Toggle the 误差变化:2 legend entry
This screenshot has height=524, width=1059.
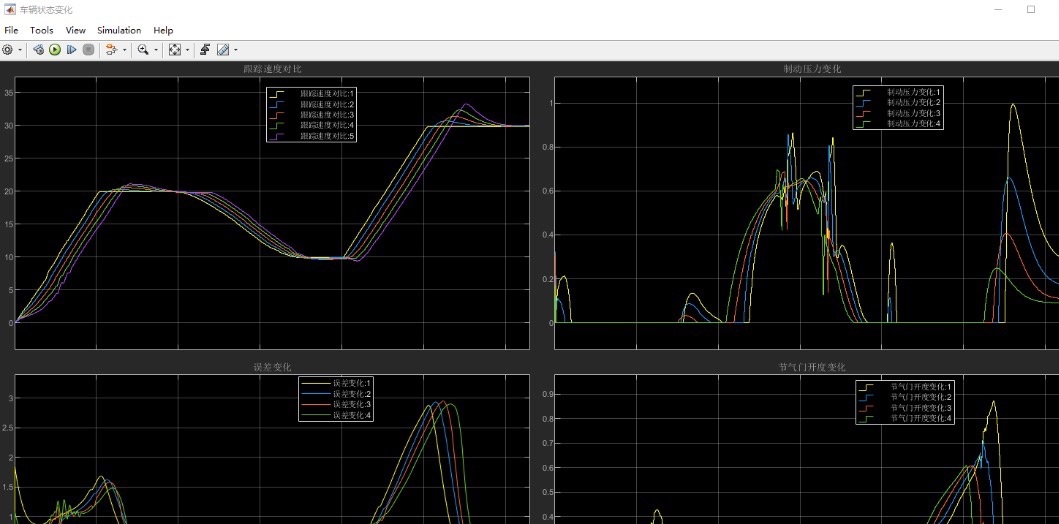pos(336,394)
